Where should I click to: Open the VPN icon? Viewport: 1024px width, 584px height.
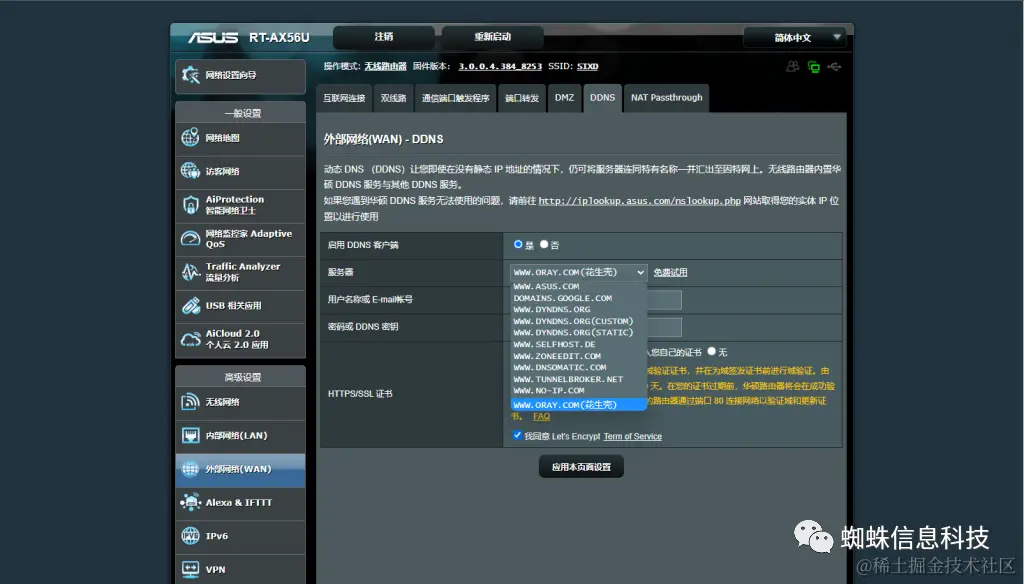(190, 570)
